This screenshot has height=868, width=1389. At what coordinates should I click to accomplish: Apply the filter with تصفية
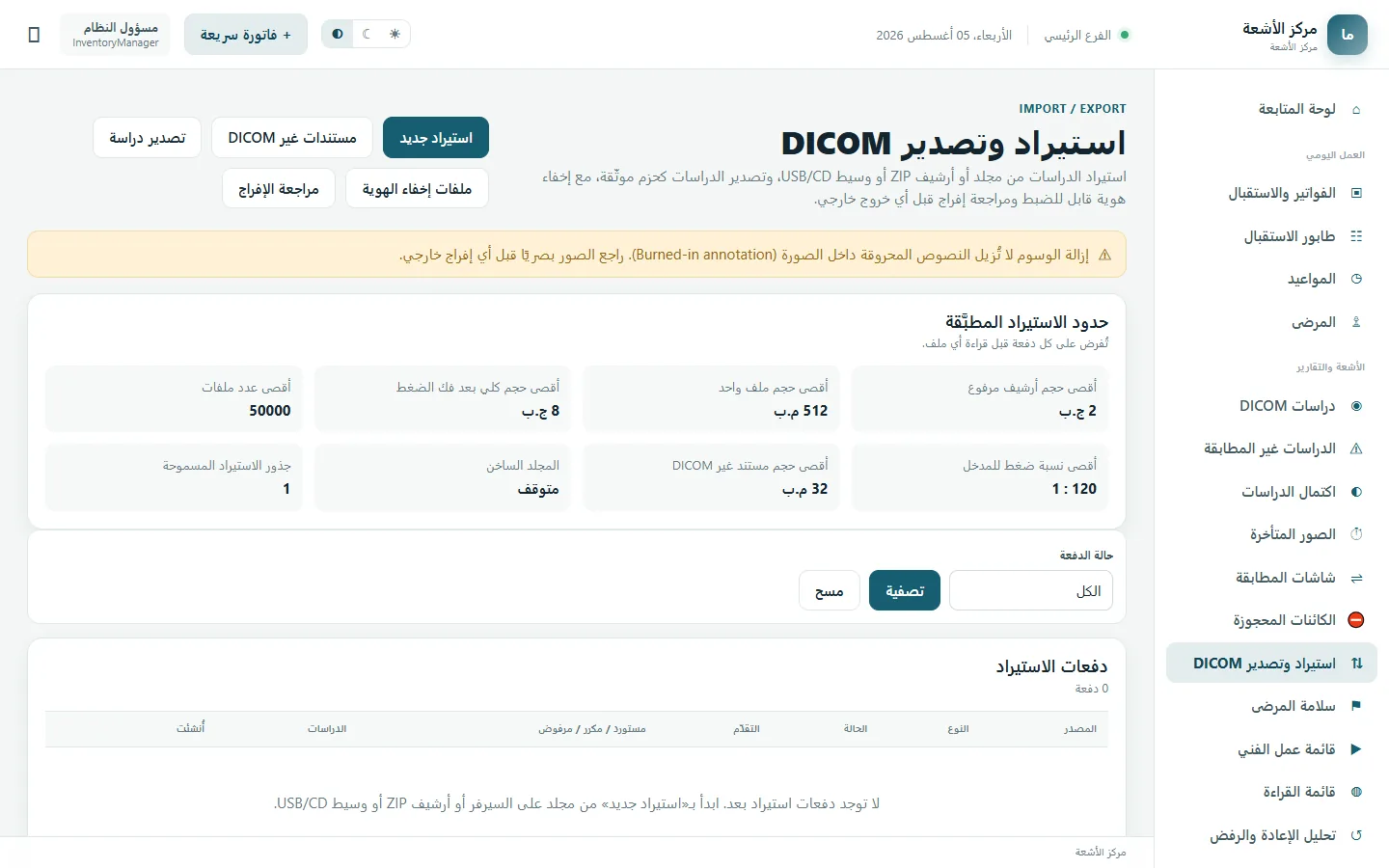point(905,590)
